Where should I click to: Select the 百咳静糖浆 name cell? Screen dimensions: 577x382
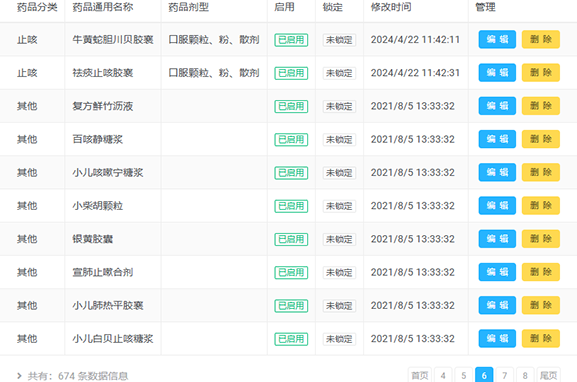(98, 139)
